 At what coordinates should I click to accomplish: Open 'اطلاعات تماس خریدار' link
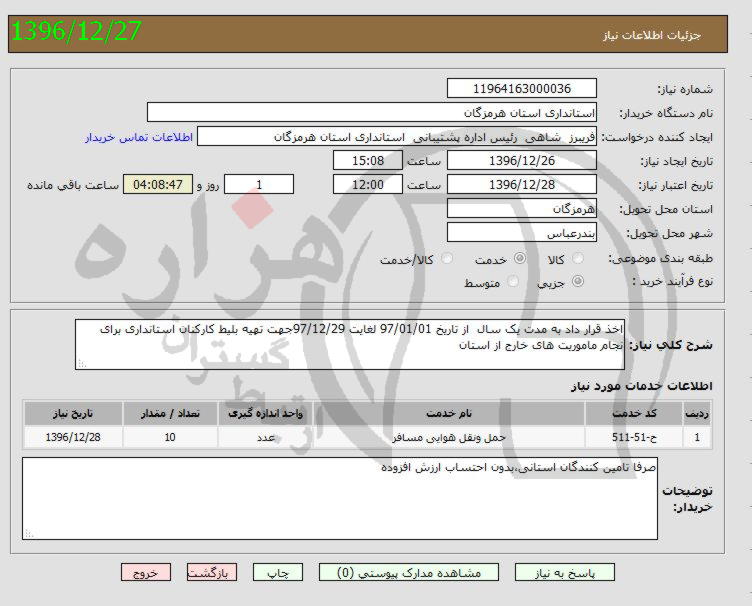[139, 137]
